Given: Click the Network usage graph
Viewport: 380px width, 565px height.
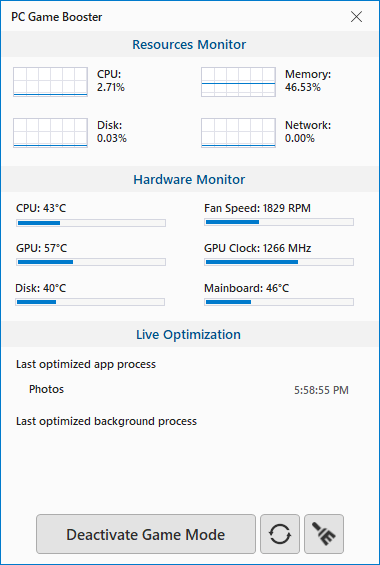Looking at the screenshot, I should 238,133.
